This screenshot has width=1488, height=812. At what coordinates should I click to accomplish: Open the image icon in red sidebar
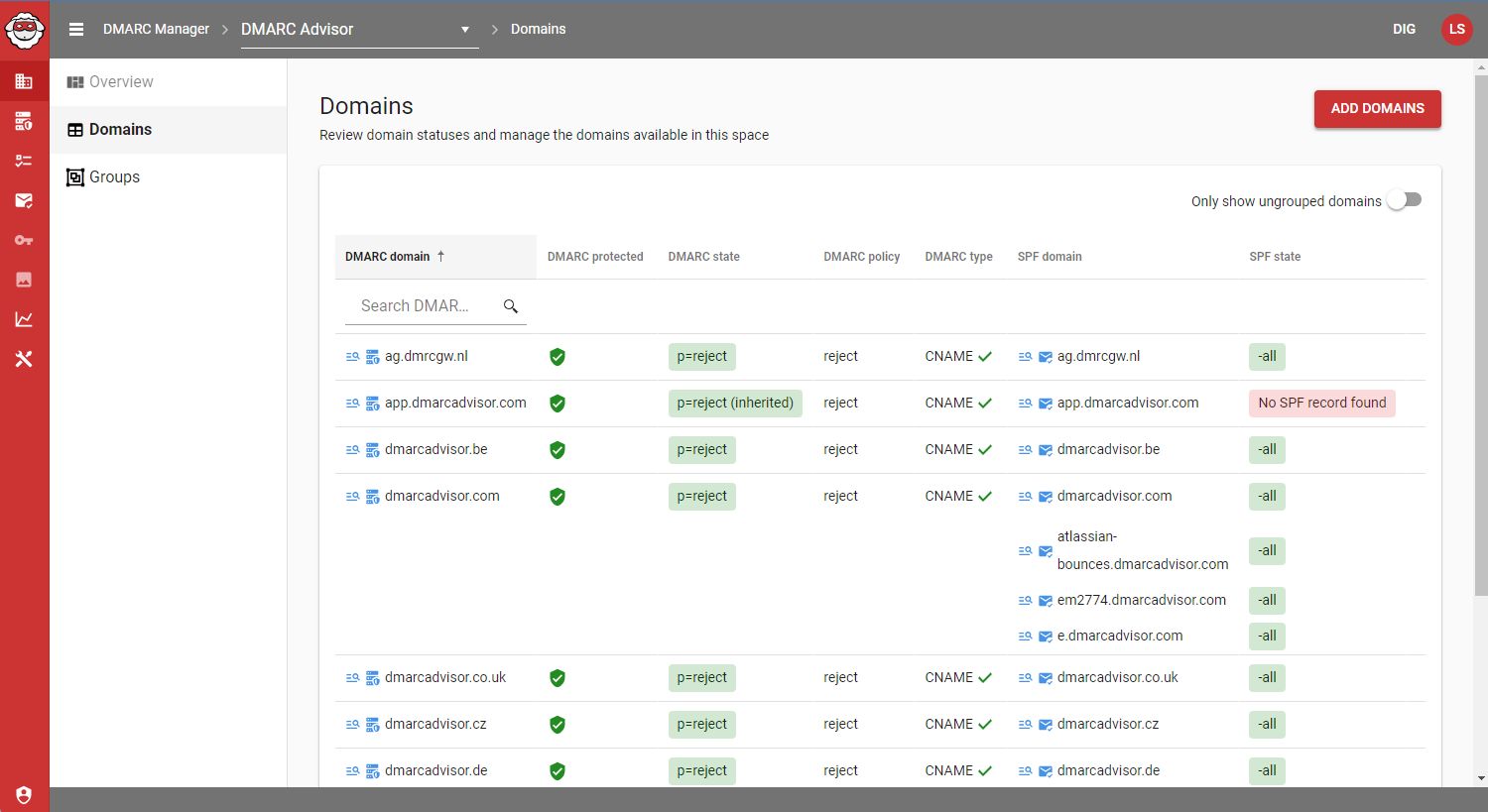click(x=24, y=280)
